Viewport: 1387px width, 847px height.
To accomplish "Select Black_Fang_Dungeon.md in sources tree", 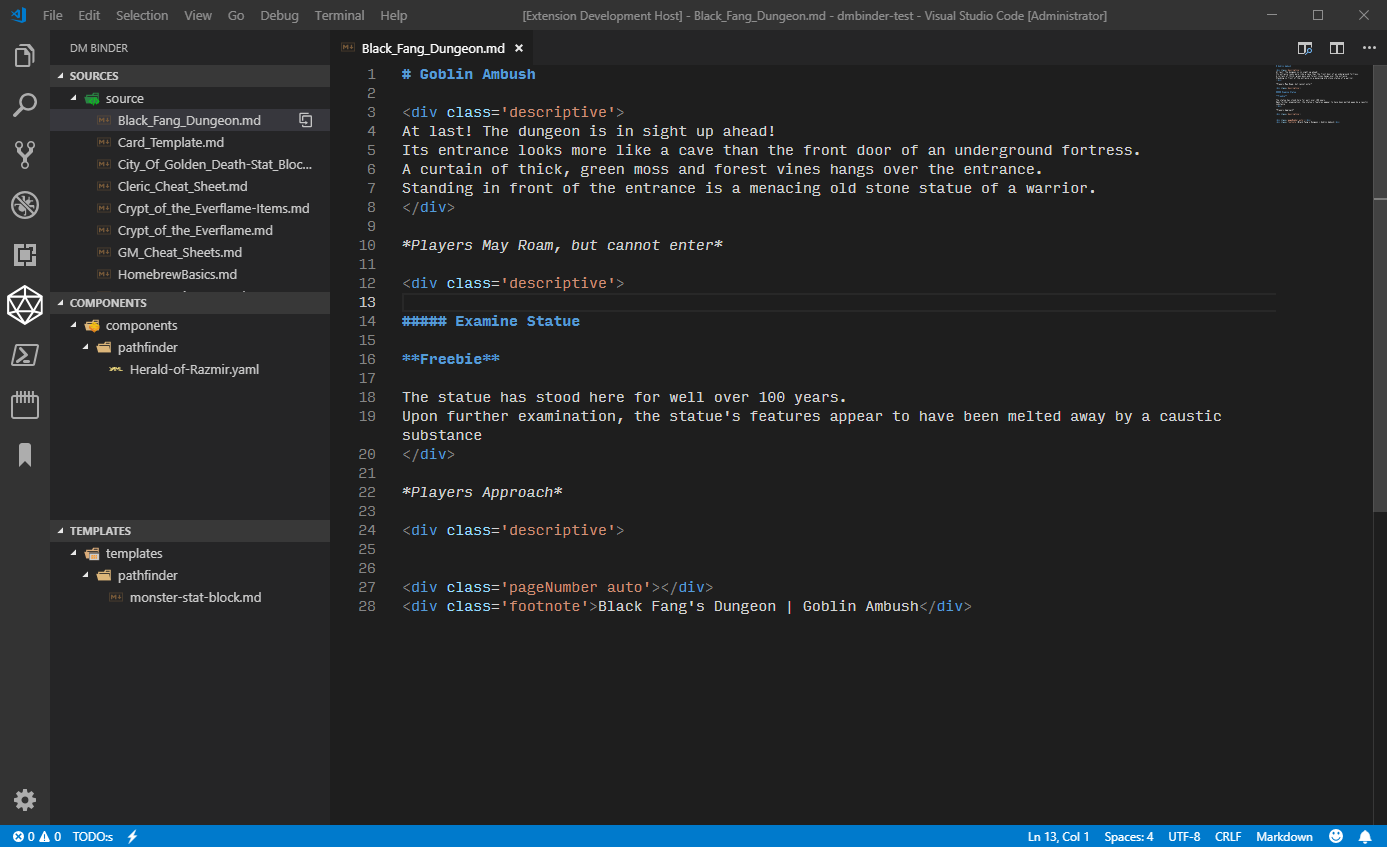I will tap(190, 120).
